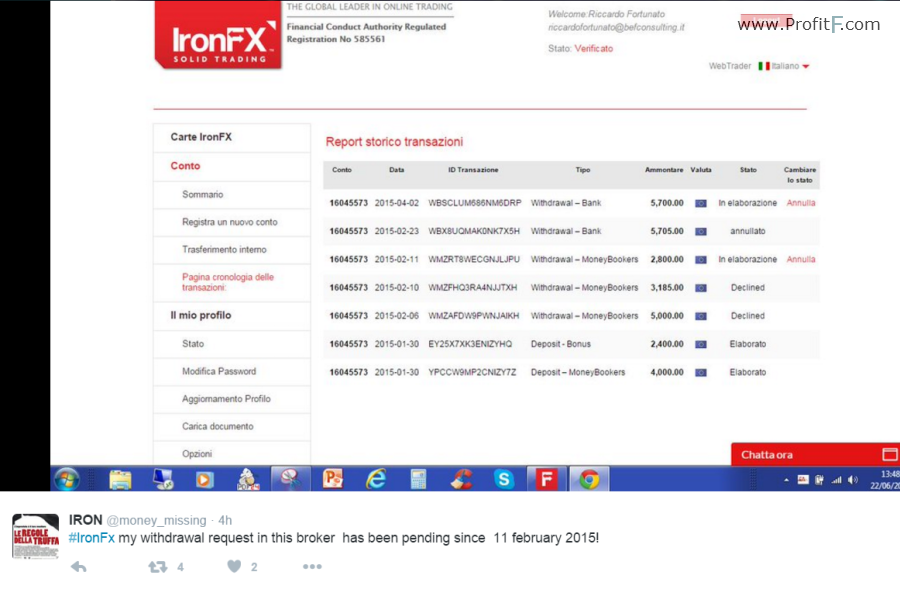Open Pagina cronologia delle transazioni
This screenshot has width=900, height=589.
pos(228,282)
